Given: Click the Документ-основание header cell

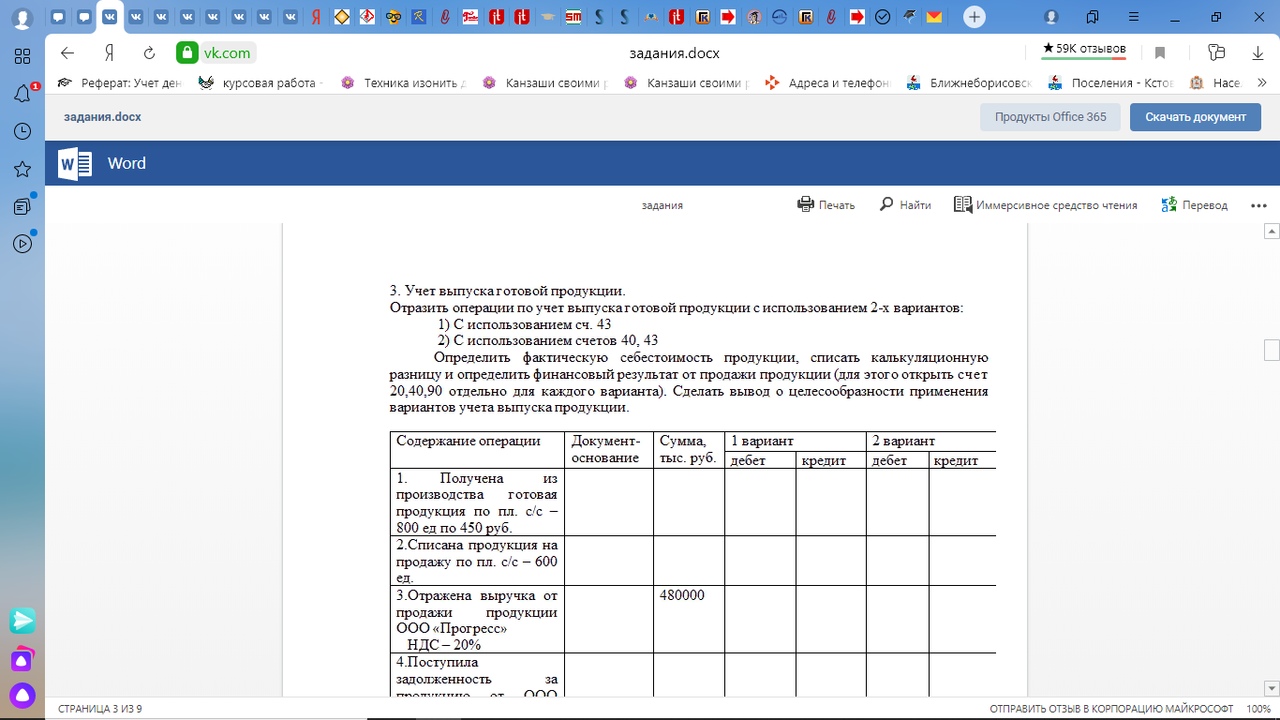Looking at the screenshot, I should [x=609, y=449].
